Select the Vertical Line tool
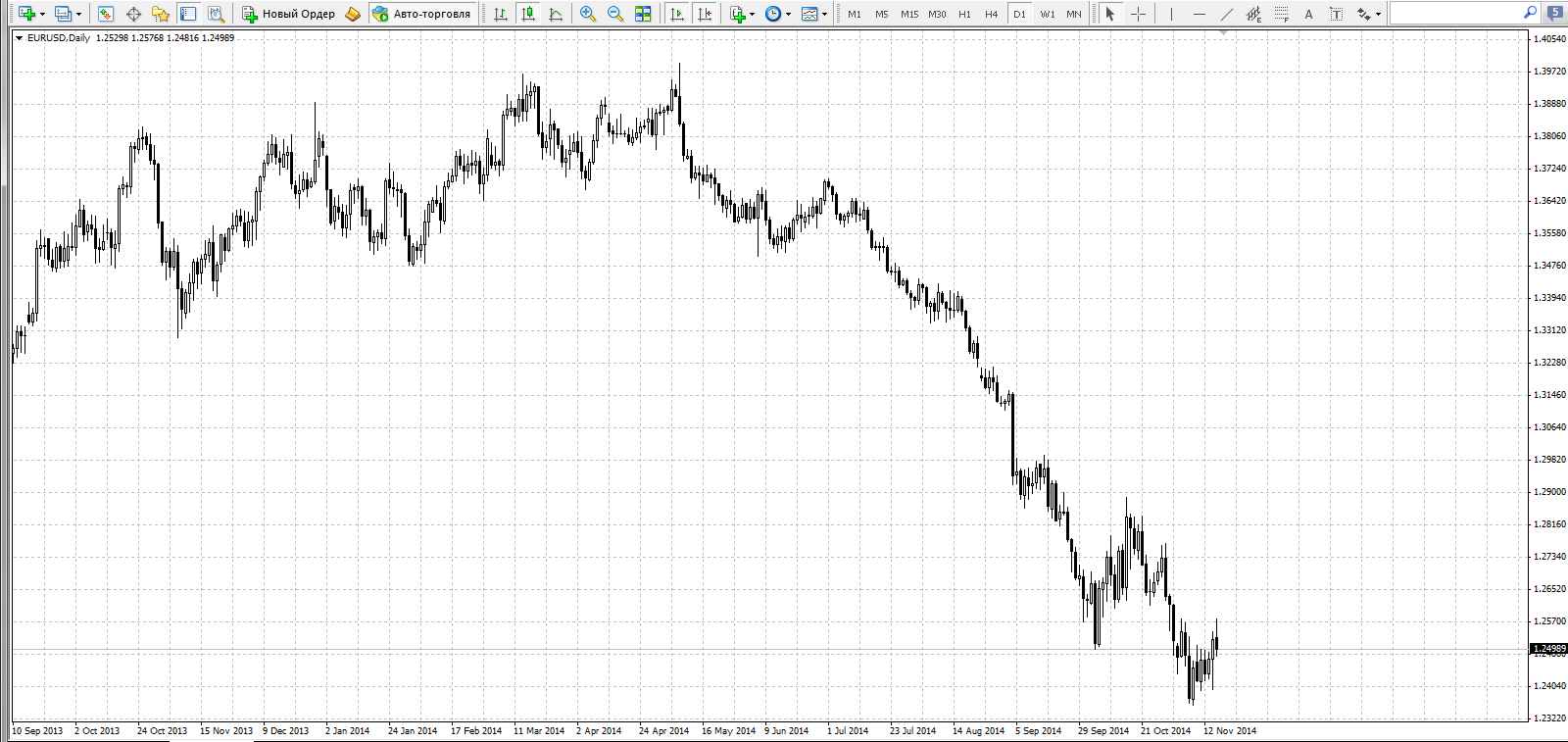1568x742 pixels. point(1171,14)
